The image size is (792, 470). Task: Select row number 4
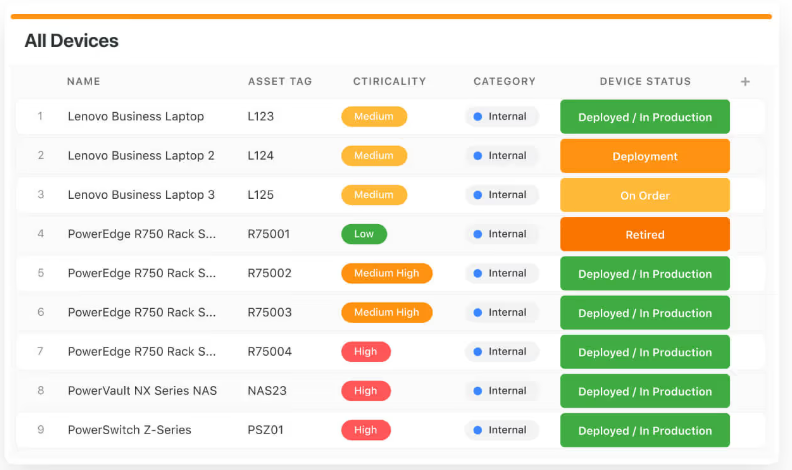(40, 234)
